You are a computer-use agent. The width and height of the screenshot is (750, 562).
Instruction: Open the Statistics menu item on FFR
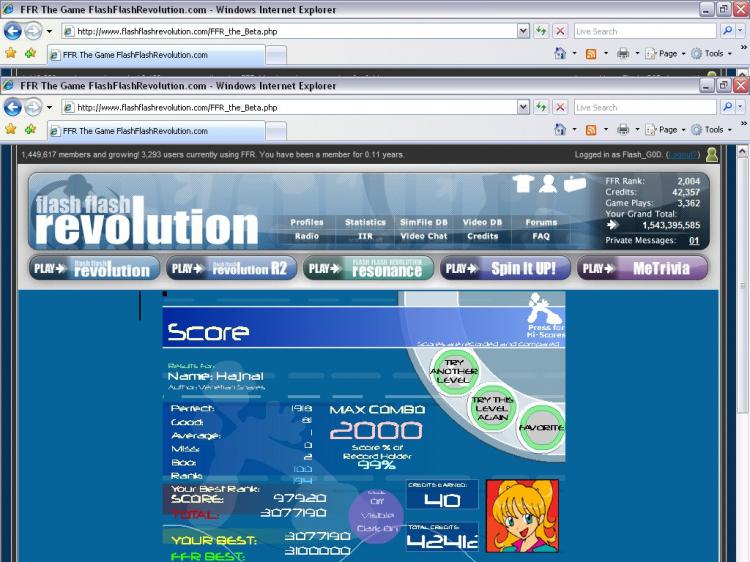click(365, 222)
